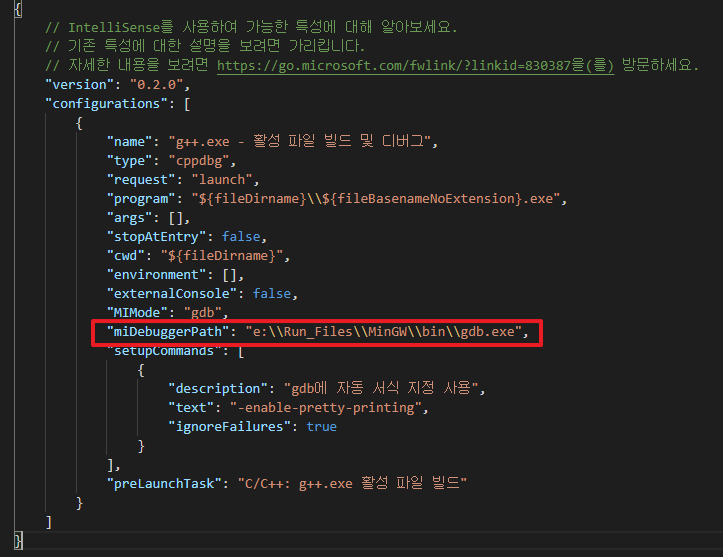Click the "-enable-pretty-printing" text value
This screenshot has height=557, width=723.
click(x=321, y=407)
